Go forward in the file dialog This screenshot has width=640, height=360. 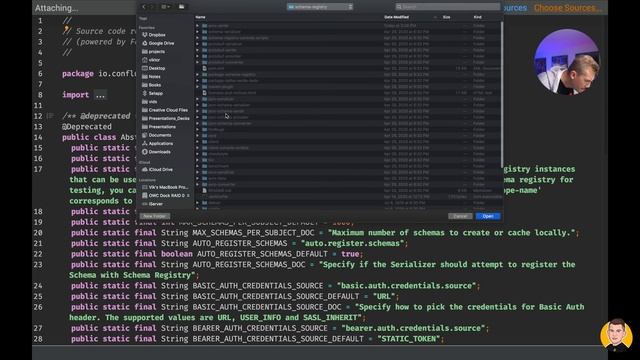point(151,7)
